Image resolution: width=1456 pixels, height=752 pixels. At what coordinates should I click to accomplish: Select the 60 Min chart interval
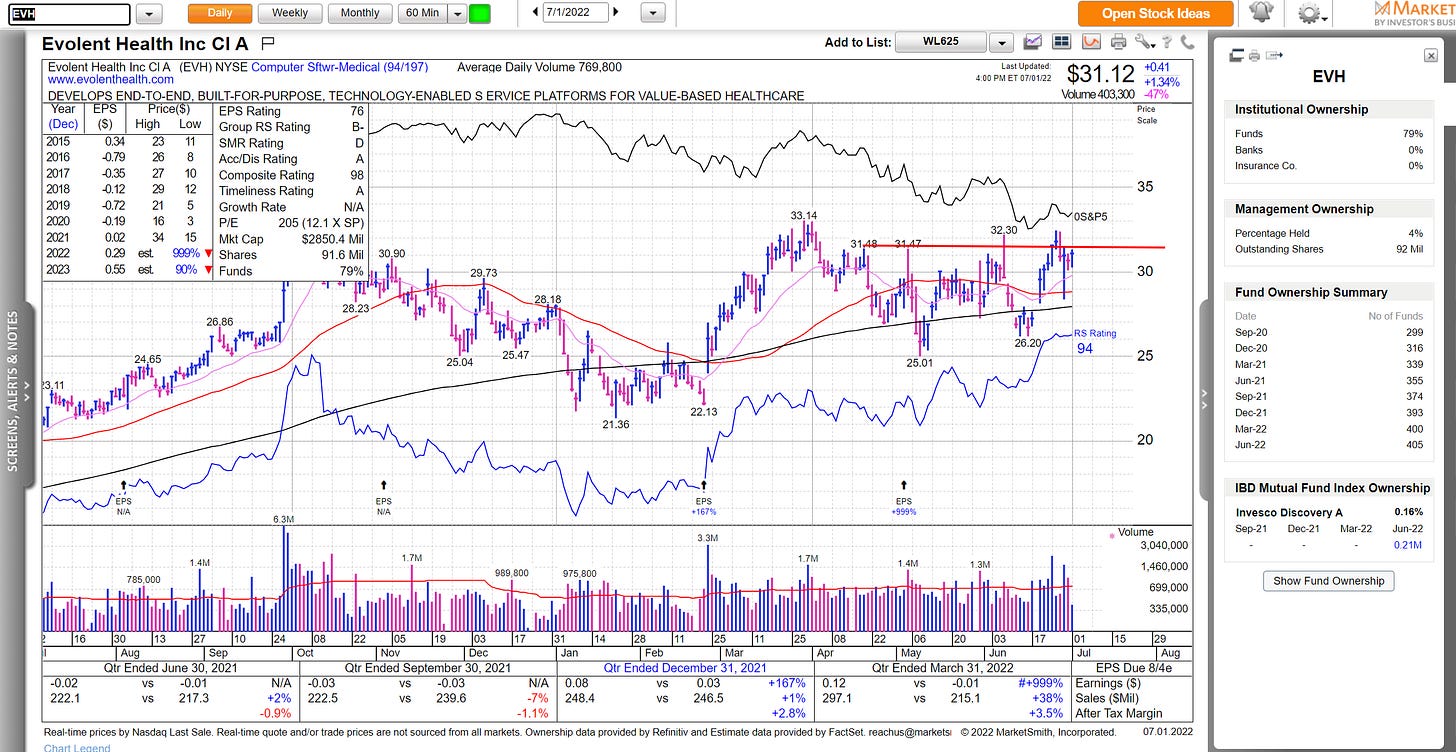422,13
